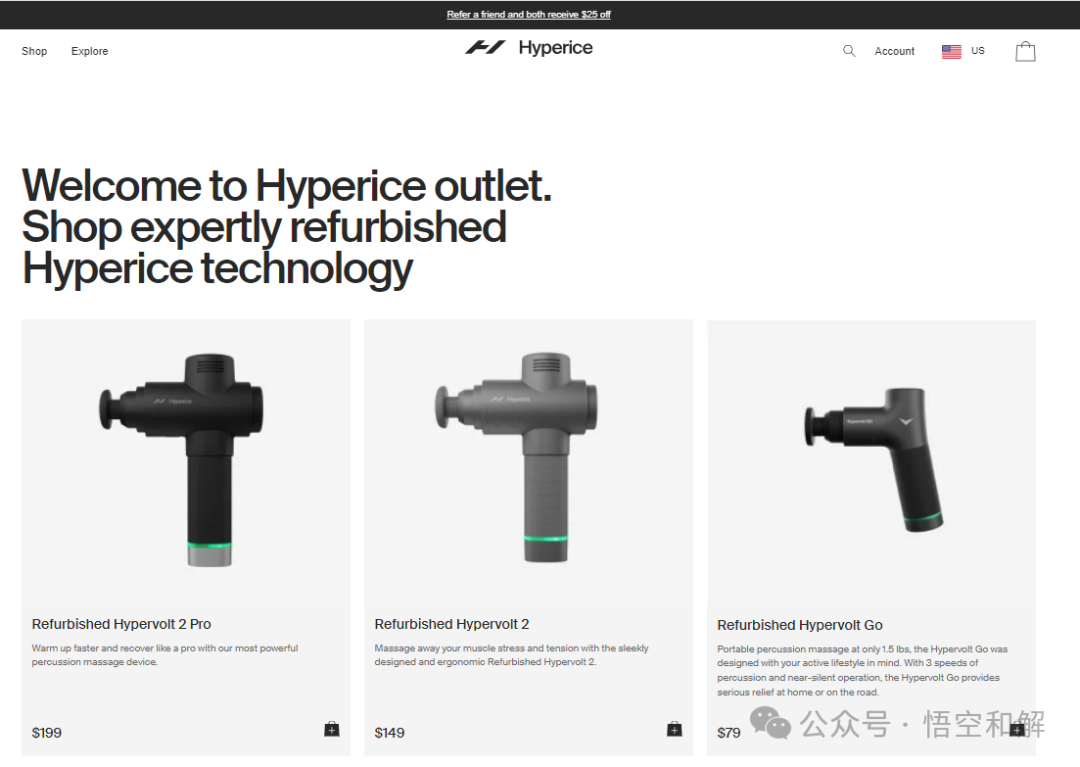Click the $199 price
Screen dimensions: 1080x767
47,733
